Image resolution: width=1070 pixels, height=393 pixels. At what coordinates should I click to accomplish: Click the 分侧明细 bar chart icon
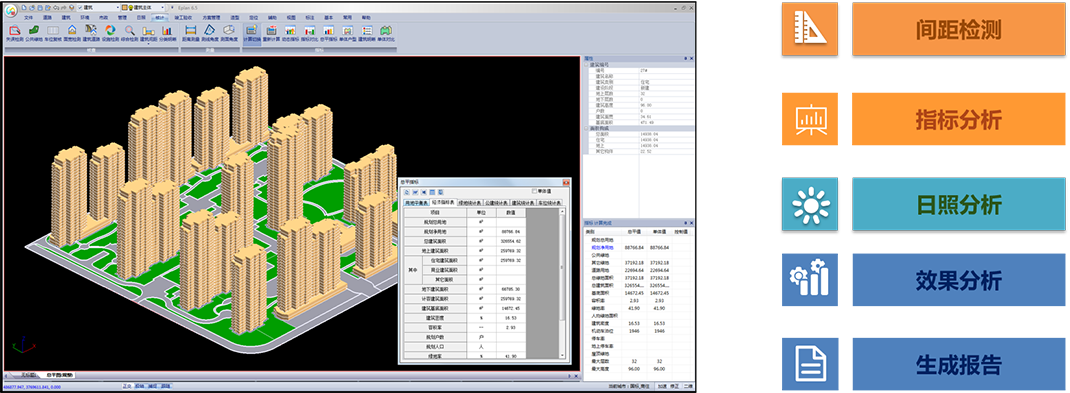coord(168,31)
